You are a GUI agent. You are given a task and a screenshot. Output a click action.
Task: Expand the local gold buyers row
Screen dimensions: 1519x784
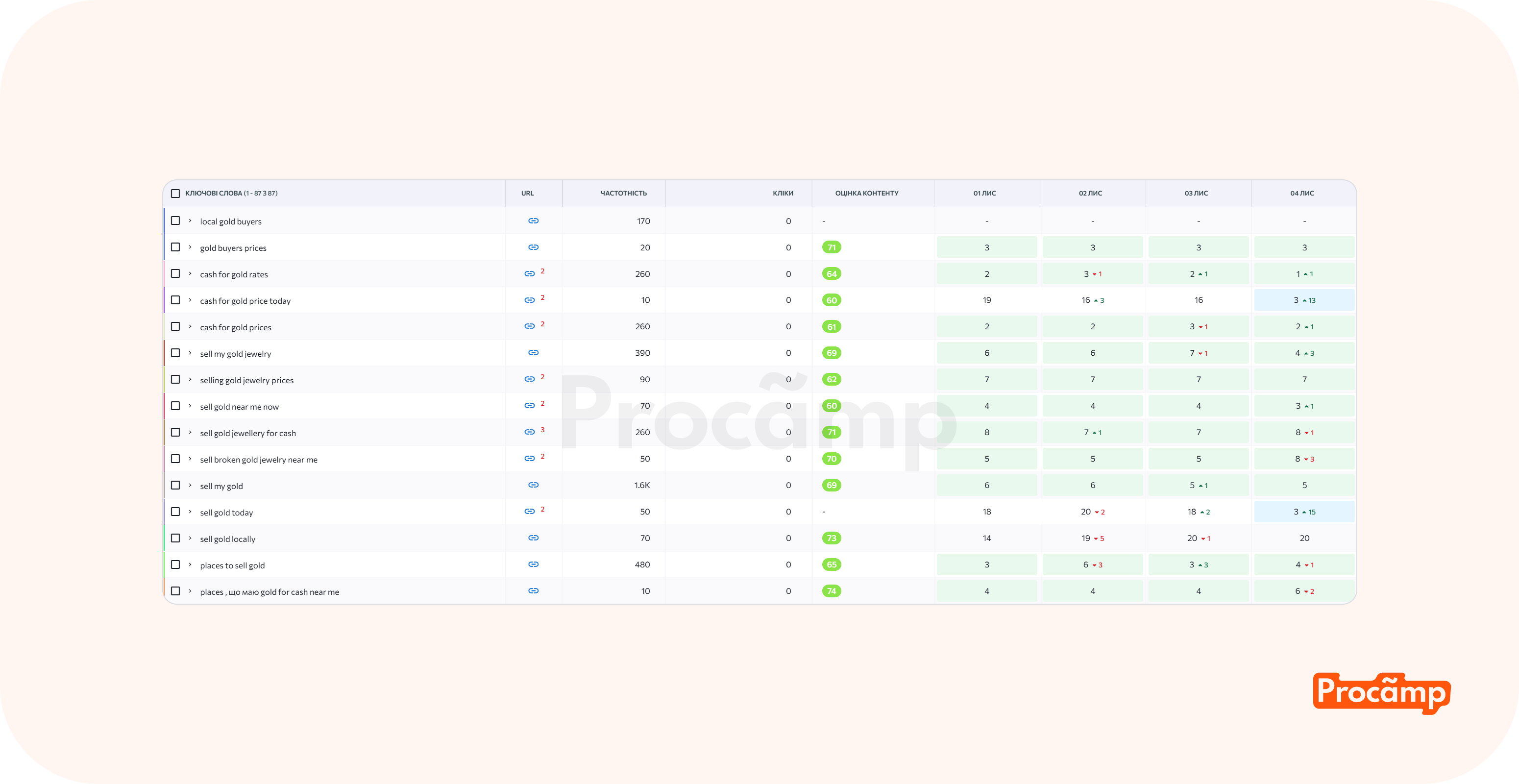coord(190,221)
